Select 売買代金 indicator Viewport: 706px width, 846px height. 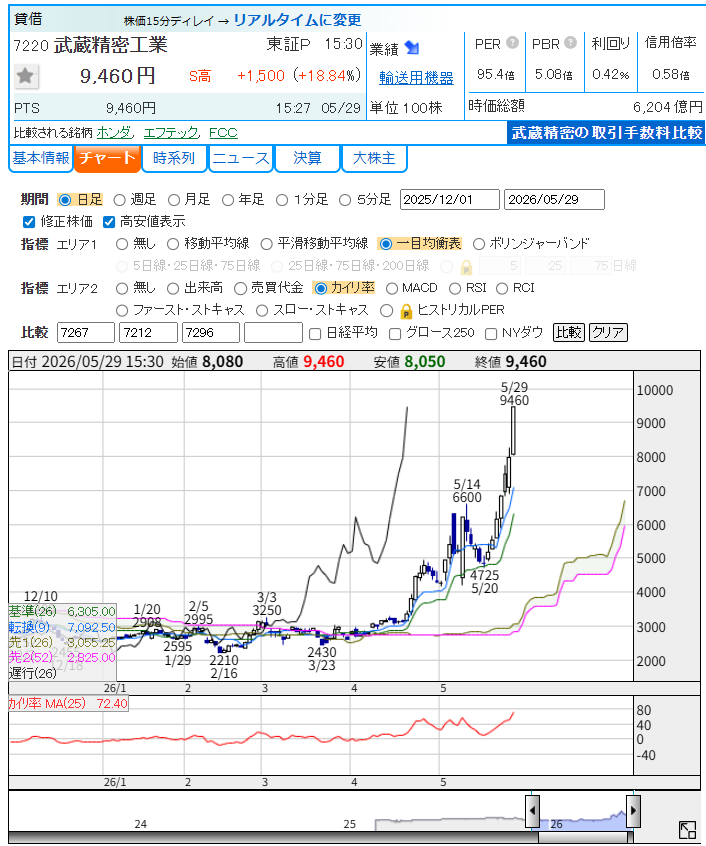pos(241,289)
